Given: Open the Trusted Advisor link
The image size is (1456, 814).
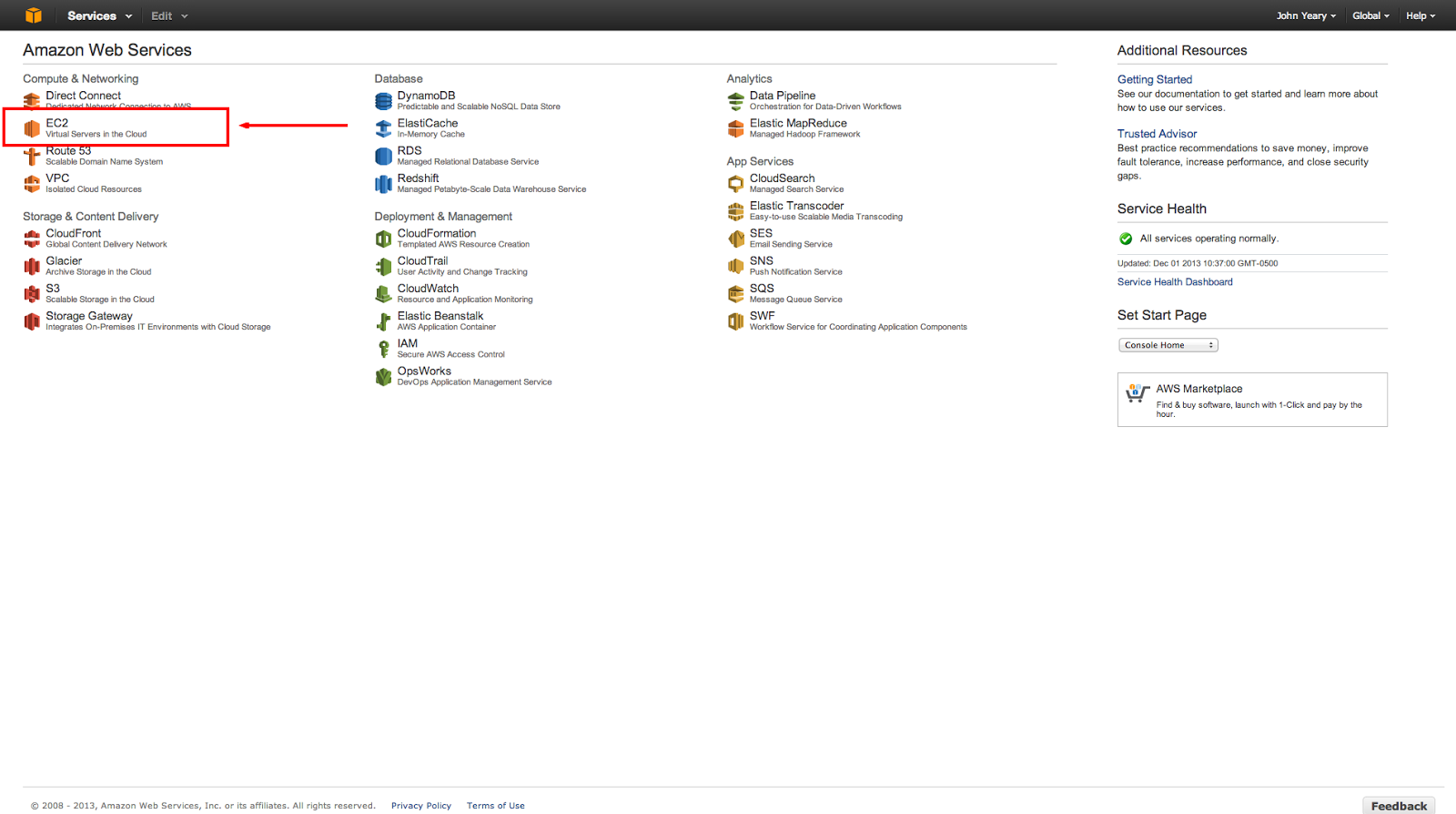Looking at the screenshot, I should (x=1157, y=134).
